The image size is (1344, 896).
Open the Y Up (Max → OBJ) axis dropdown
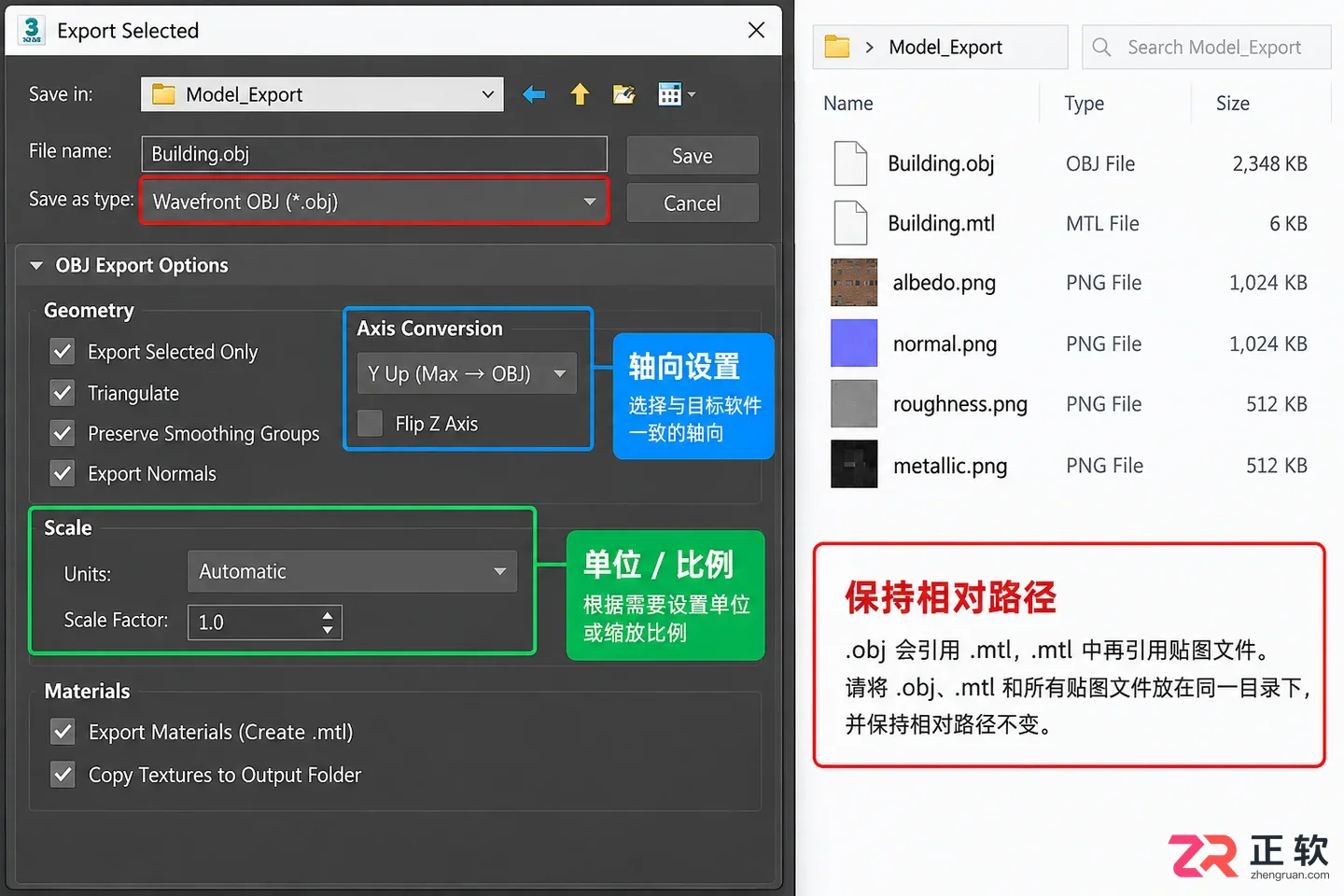(467, 374)
